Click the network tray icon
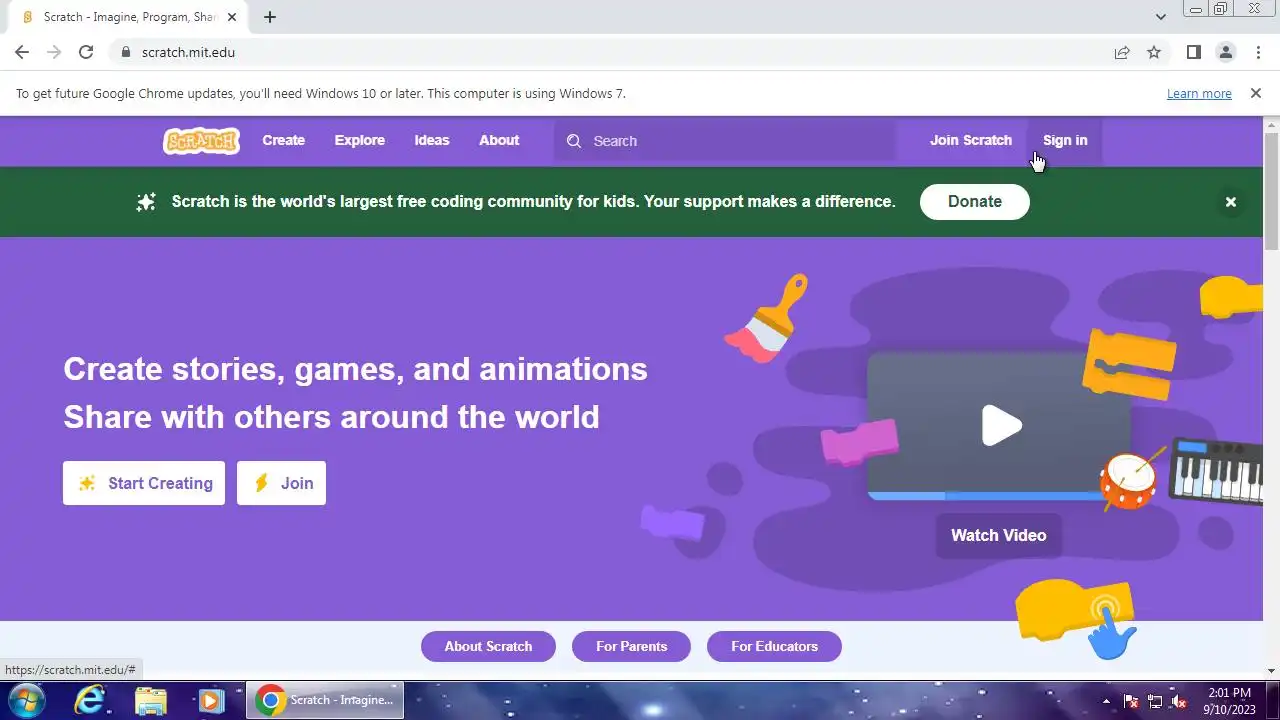This screenshot has height=720, width=1280. [1155, 701]
